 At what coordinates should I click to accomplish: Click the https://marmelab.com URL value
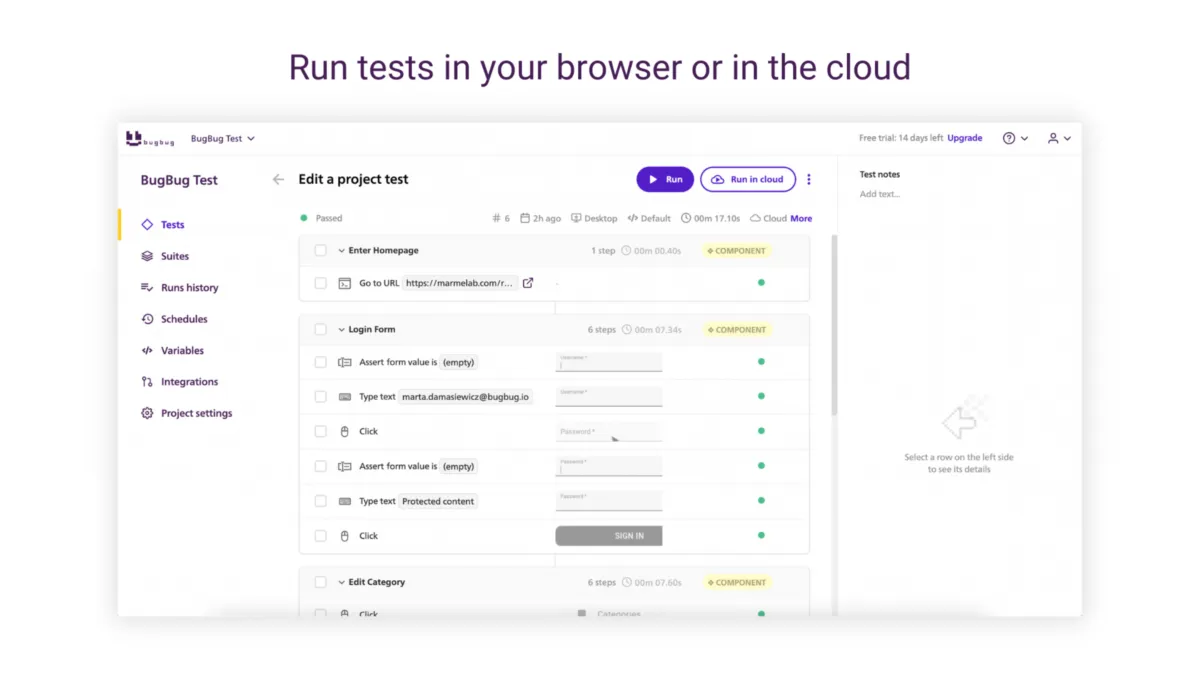point(461,283)
